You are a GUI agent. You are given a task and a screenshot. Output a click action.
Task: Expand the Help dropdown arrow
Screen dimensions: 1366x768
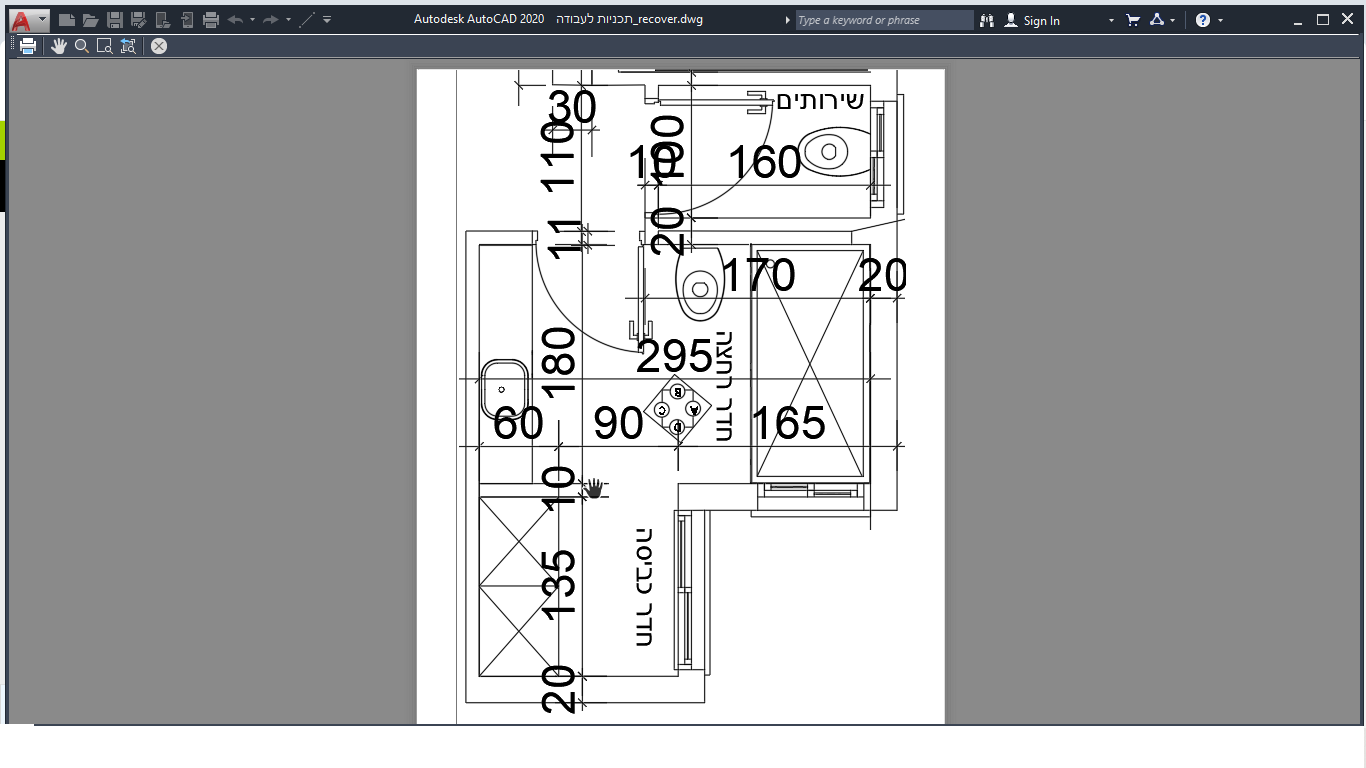[1221, 20]
